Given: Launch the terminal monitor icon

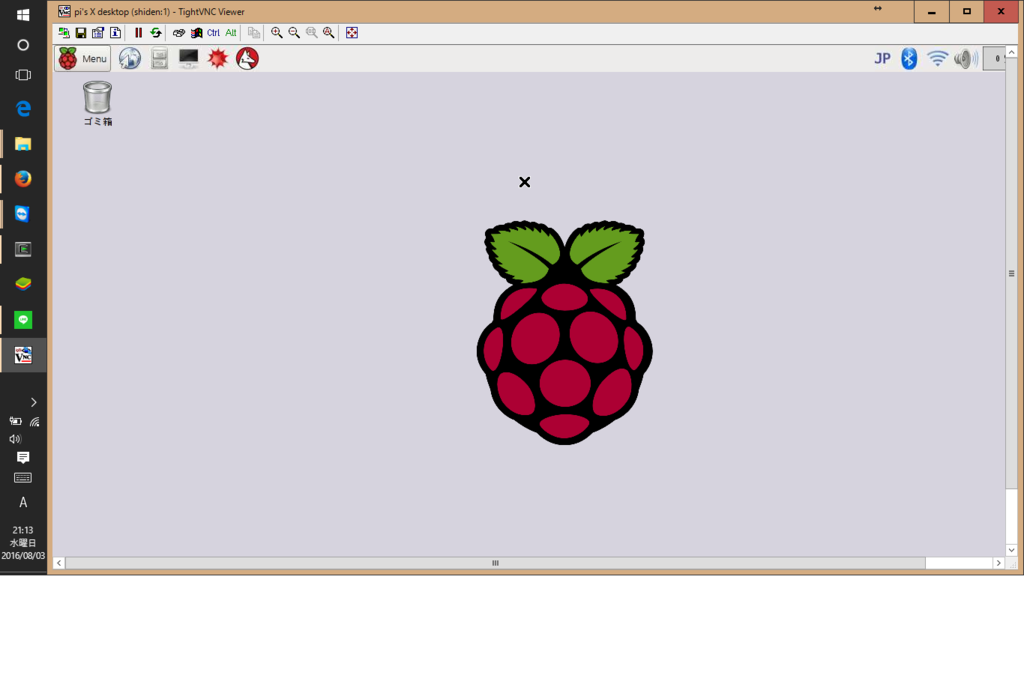Looking at the screenshot, I should (x=188, y=59).
